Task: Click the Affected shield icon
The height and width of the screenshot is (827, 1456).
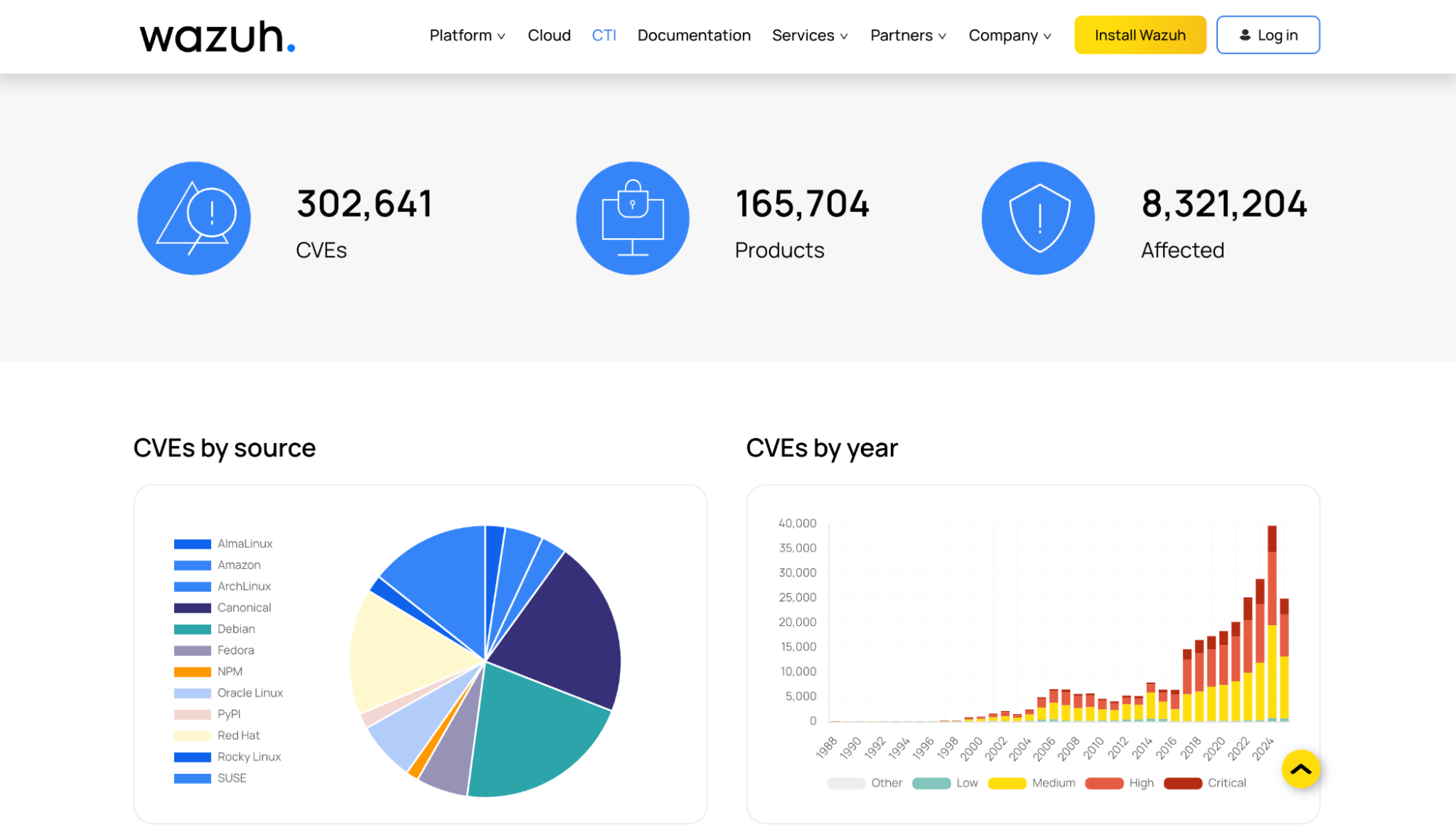Action: 1039,218
